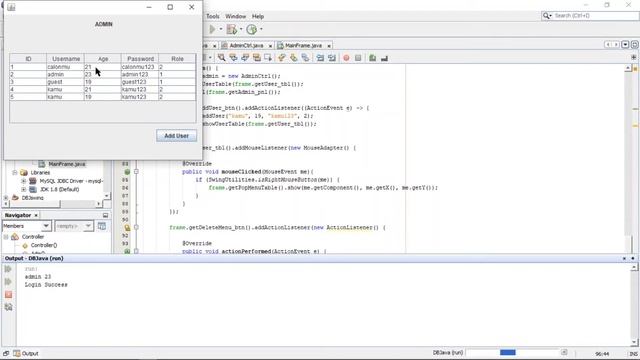Image resolution: width=640 pixels, height=360 pixels.
Task: Click the Comment editor icon
Action: tap(372, 58)
